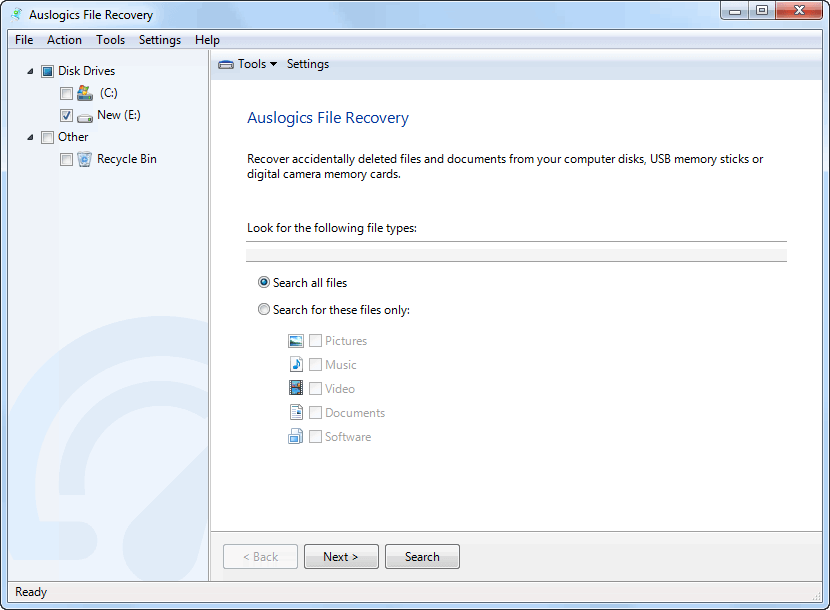Click the Next > button
Screen dimensions: 830x610
point(341,557)
